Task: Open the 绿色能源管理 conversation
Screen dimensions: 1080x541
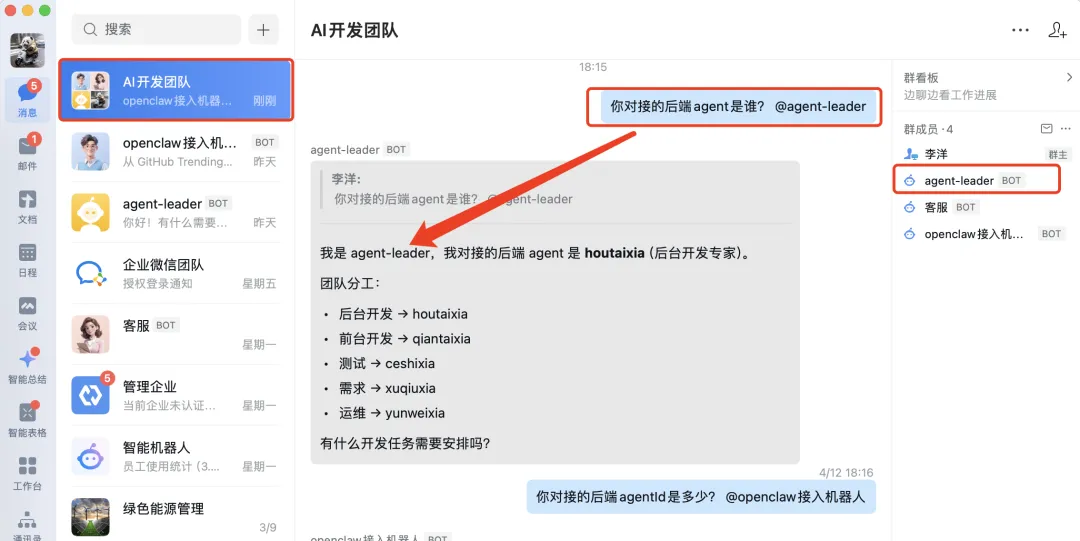Action: (x=176, y=517)
